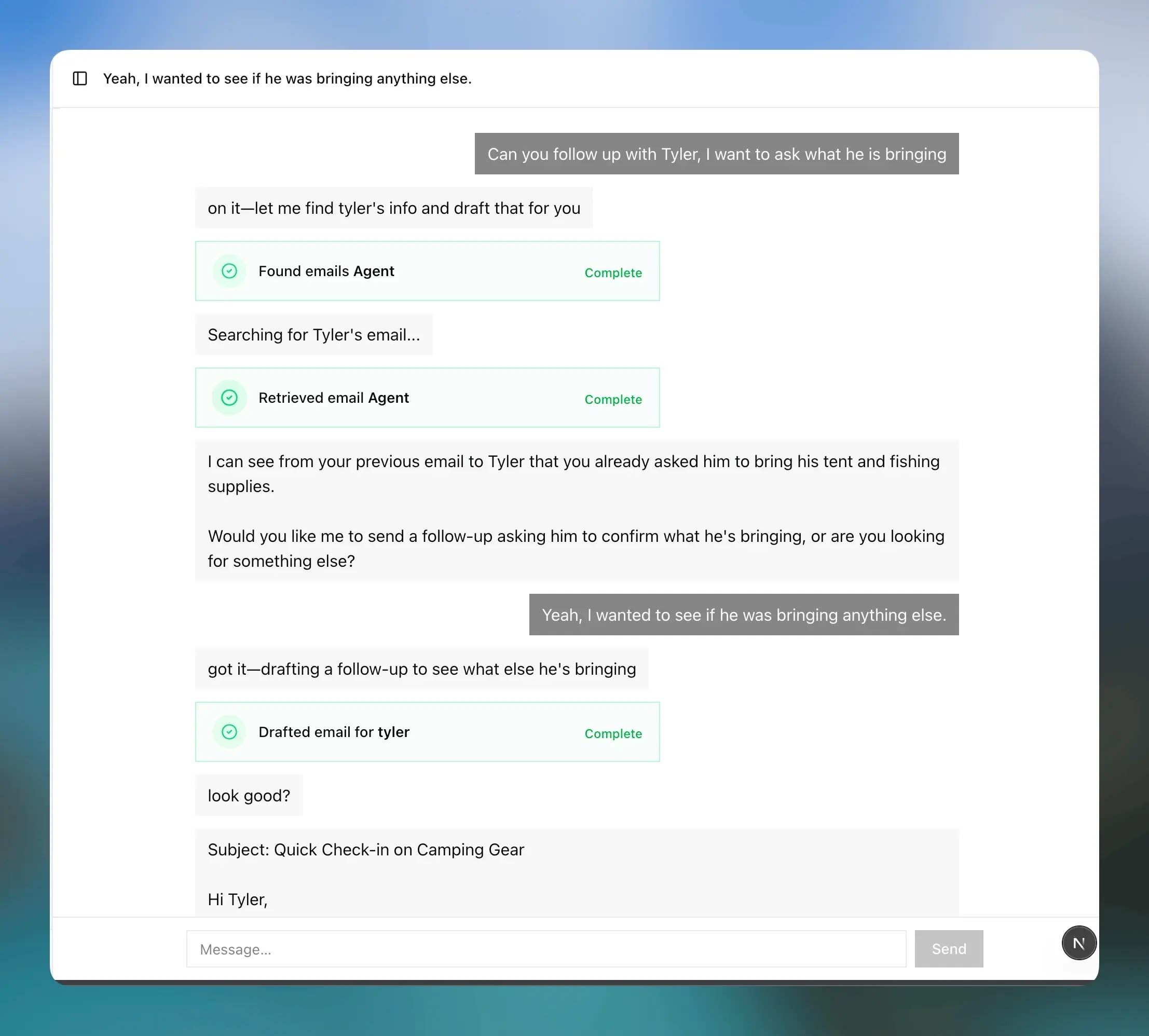The height and width of the screenshot is (1036, 1149).
Task: Click the Retrieved email check icon
Action: 229,397
